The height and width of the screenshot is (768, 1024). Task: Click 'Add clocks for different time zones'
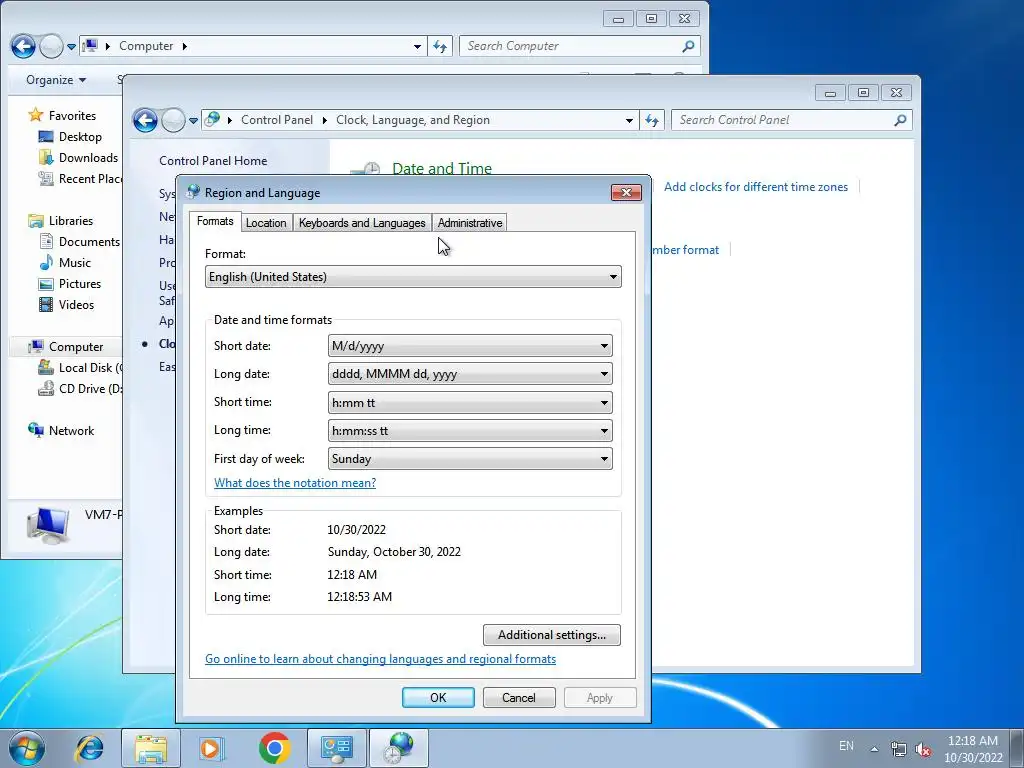coord(756,187)
